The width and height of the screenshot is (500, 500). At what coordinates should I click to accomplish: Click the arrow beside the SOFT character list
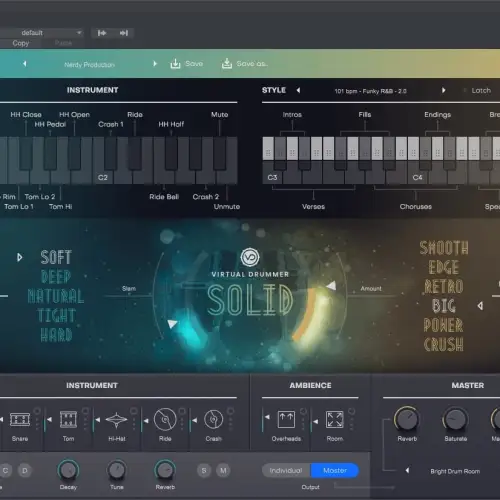pyautogui.click(x=20, y=257)
